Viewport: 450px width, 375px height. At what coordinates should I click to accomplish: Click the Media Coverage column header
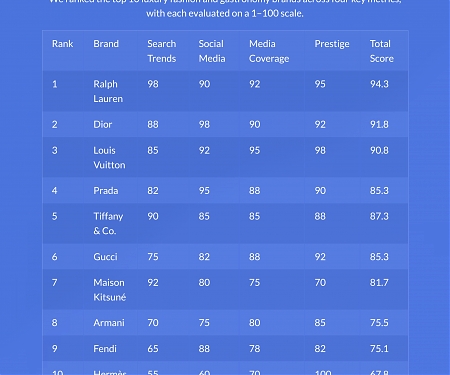(269, 51)
